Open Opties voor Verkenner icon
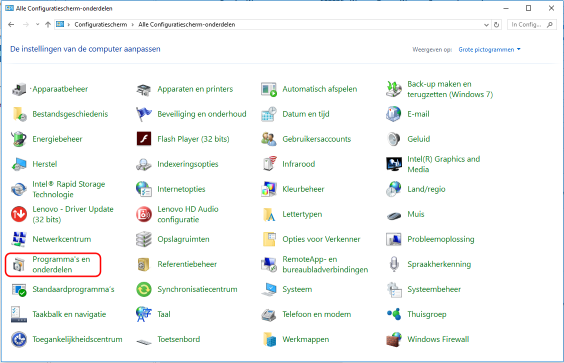Image resolution: width=564 pixels, height=363 pixels. pyautogui.click(x=269, y=239)
